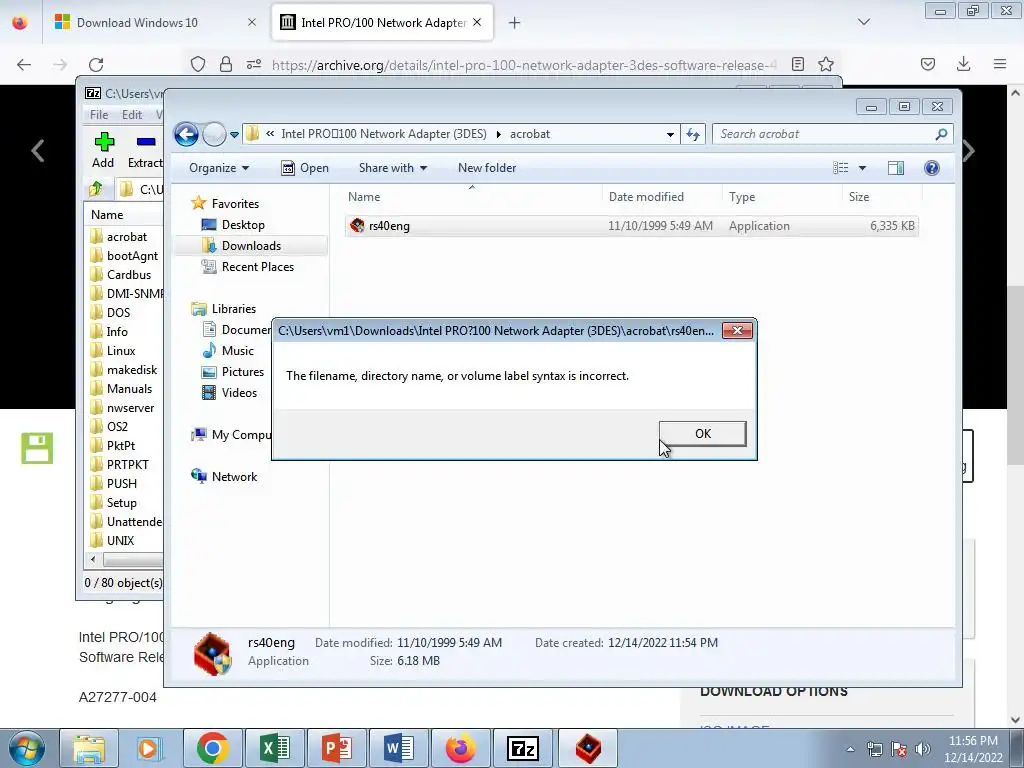Bookmark this page with star icon
Screen dimensions: 1024x768
(826, 64)
